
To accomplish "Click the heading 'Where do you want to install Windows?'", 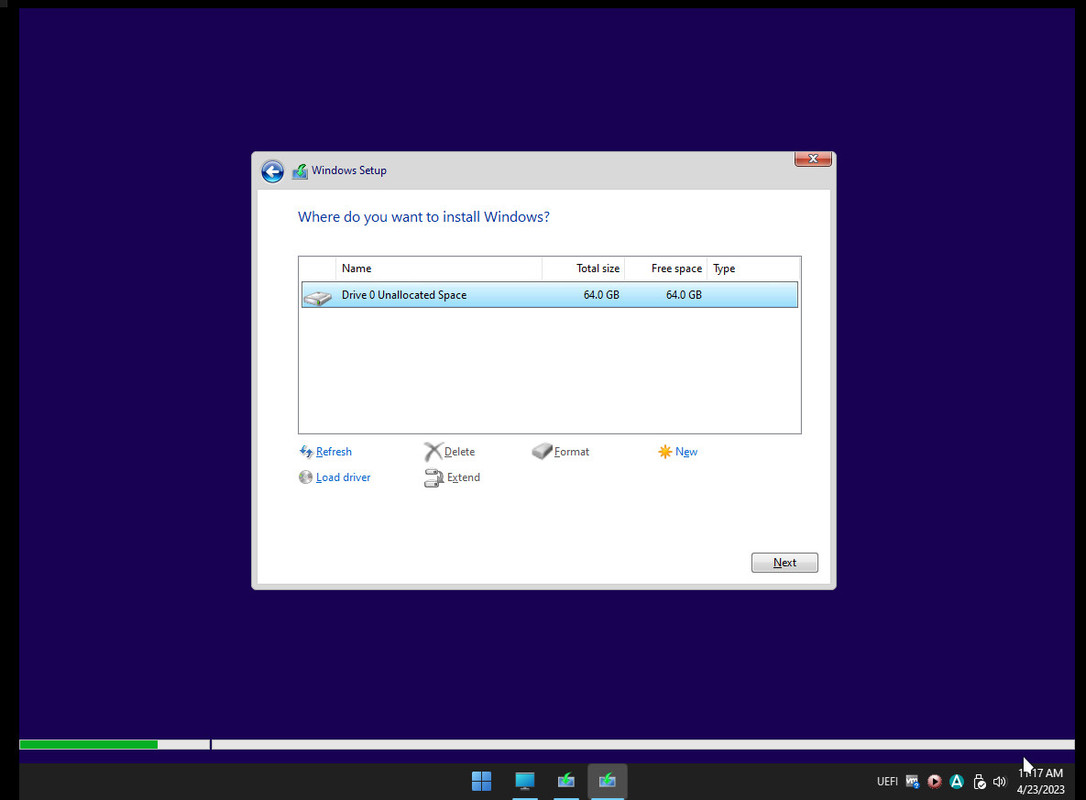I will tap(424, 217).
